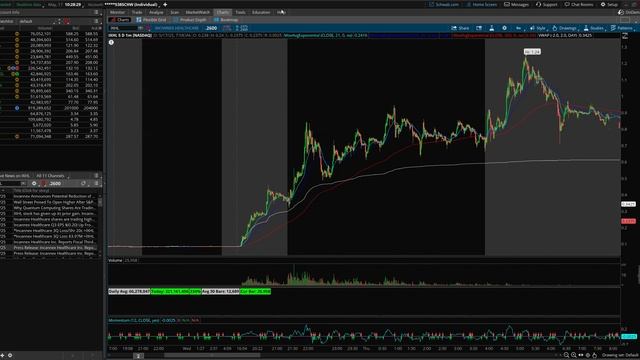Open the Account Info panel menu icon
This screenshot has width=640, height=360.
(x=96, y=12)
